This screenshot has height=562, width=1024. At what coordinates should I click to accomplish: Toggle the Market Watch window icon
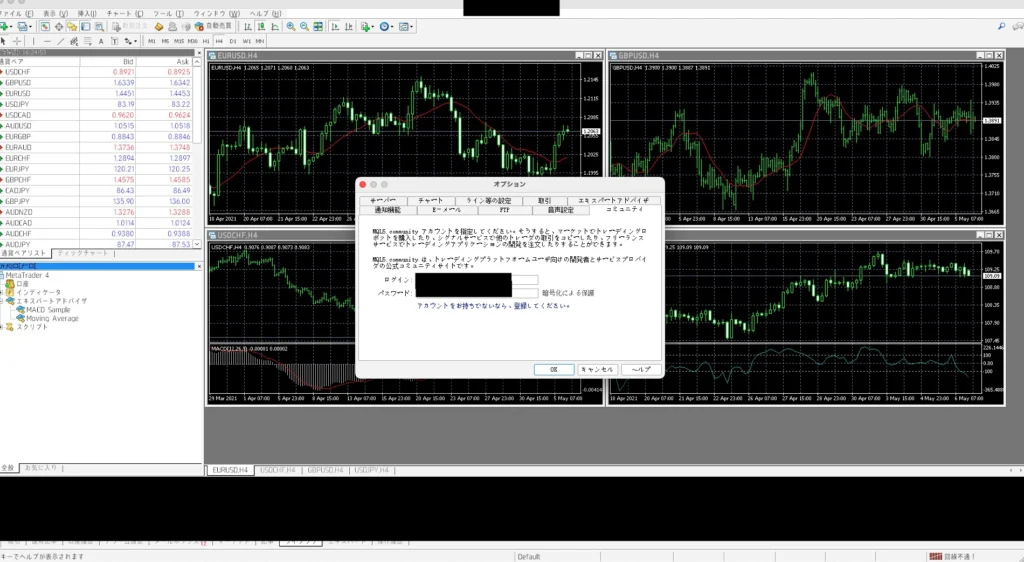click(45, 27)
